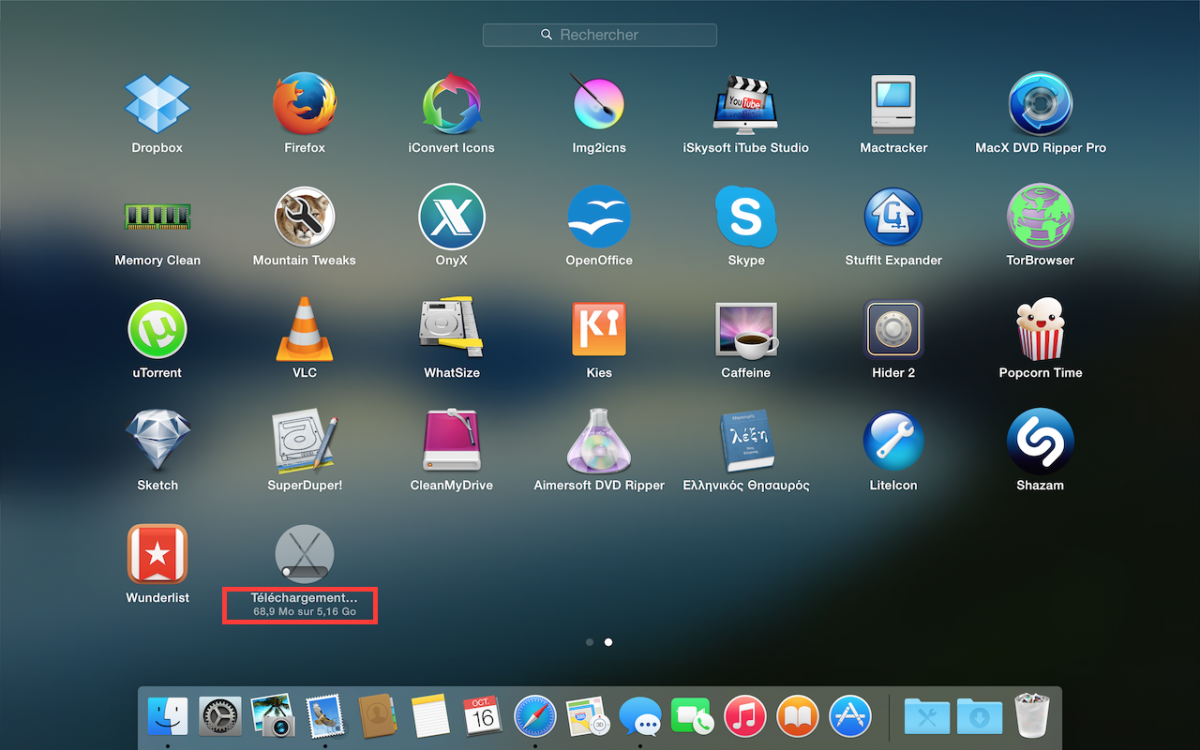Open CleanMyDrive

pyautogui.click(x=452, y=441)
